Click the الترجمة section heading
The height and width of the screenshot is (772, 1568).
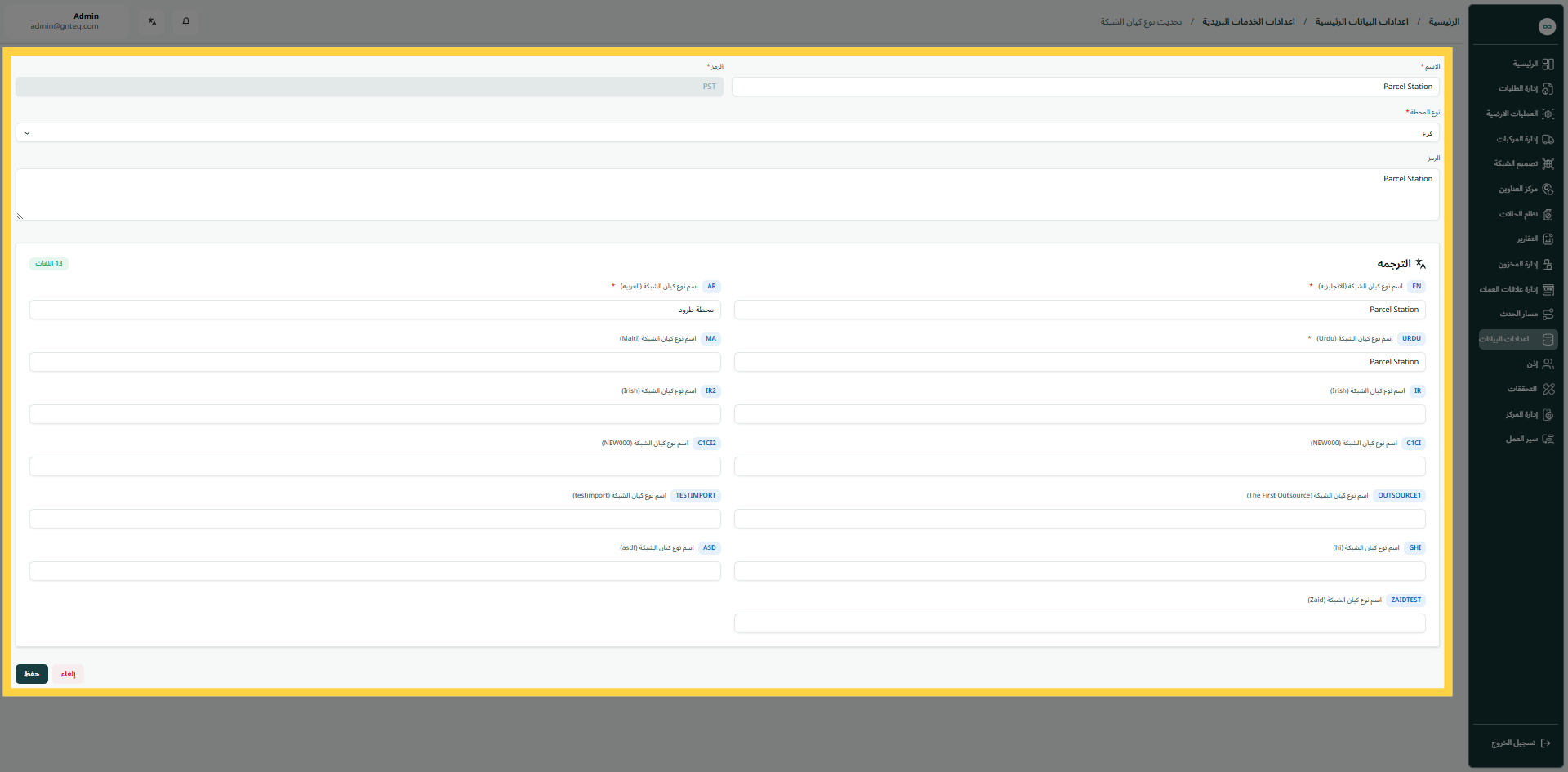click(x=1394, y=264)
